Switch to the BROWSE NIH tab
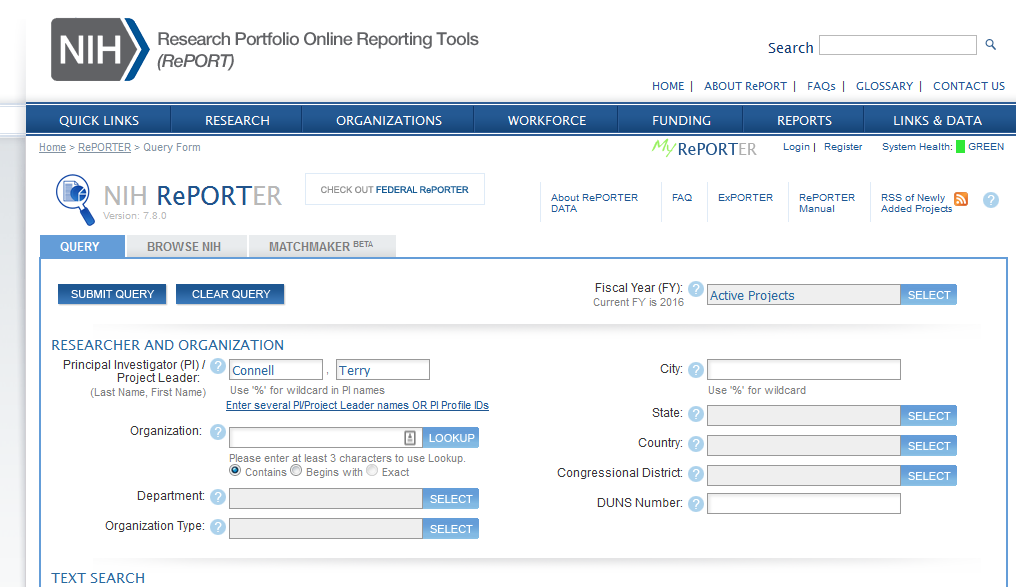The height and width of the screenshot is (587, 1016). coord(183,247)
